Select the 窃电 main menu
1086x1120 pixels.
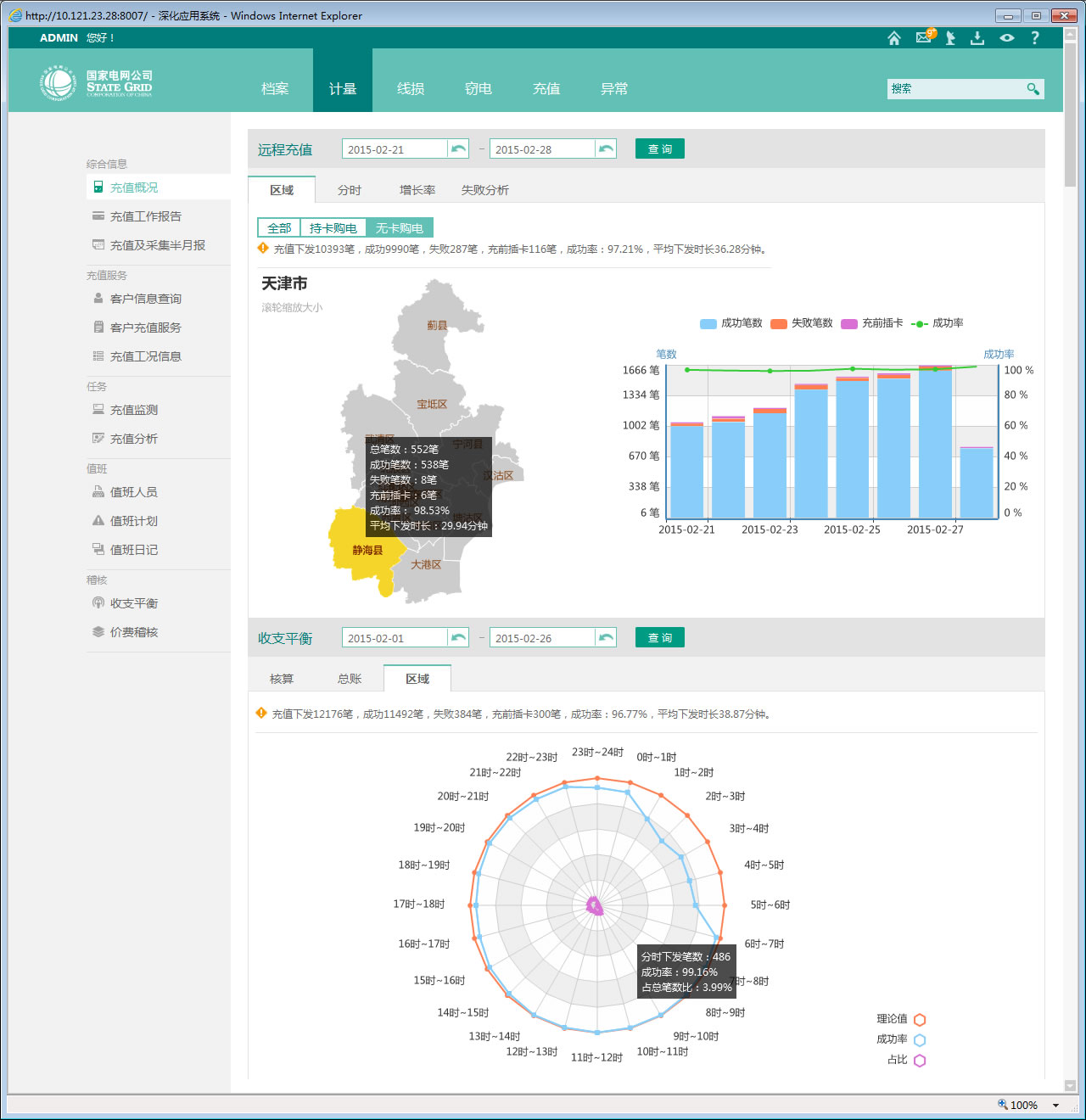coord(479,88)
